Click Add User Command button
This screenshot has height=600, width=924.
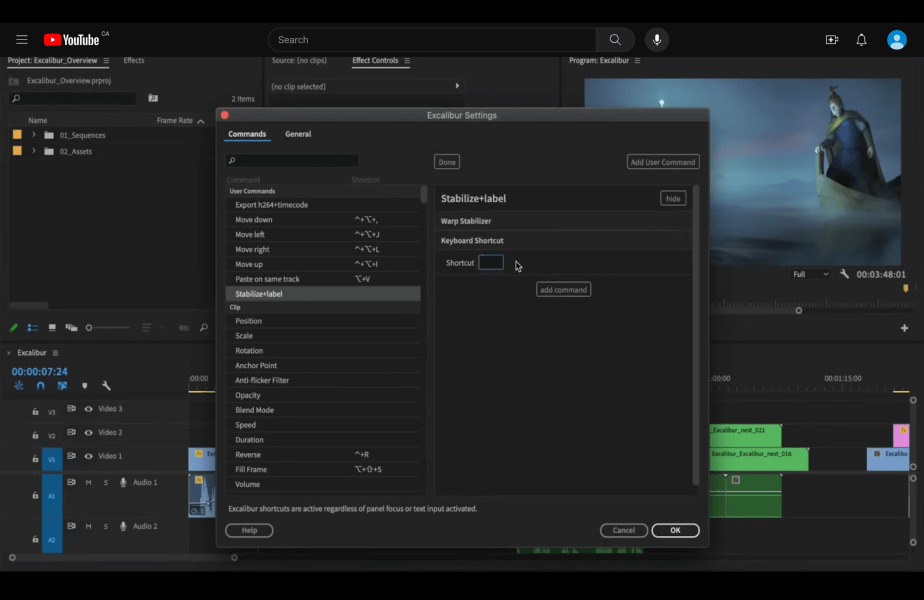click(663, 162)
